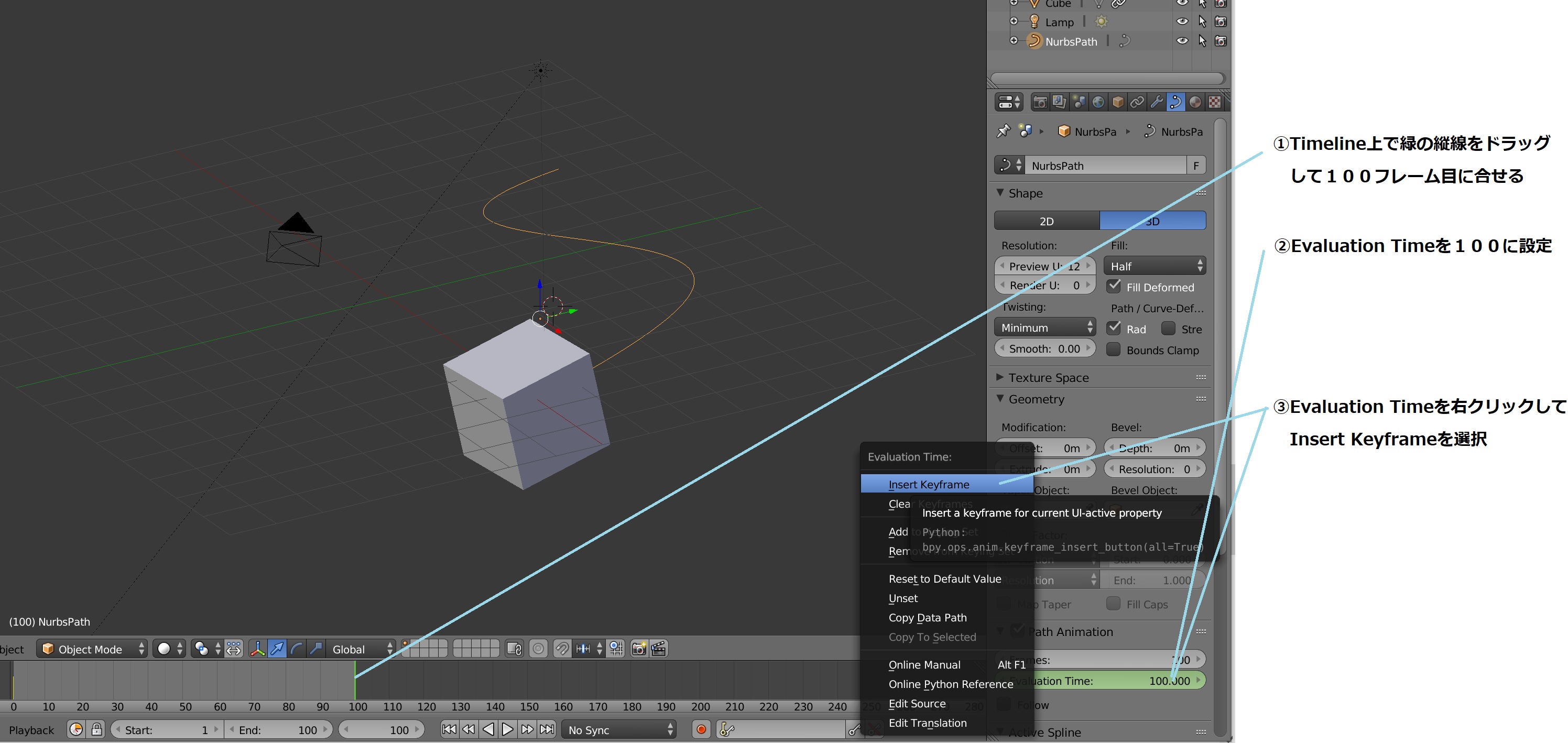Viewport: 1568px width, 743px height.
Task: Select the translate manipulator arrow icon
Action: point(277,649)
